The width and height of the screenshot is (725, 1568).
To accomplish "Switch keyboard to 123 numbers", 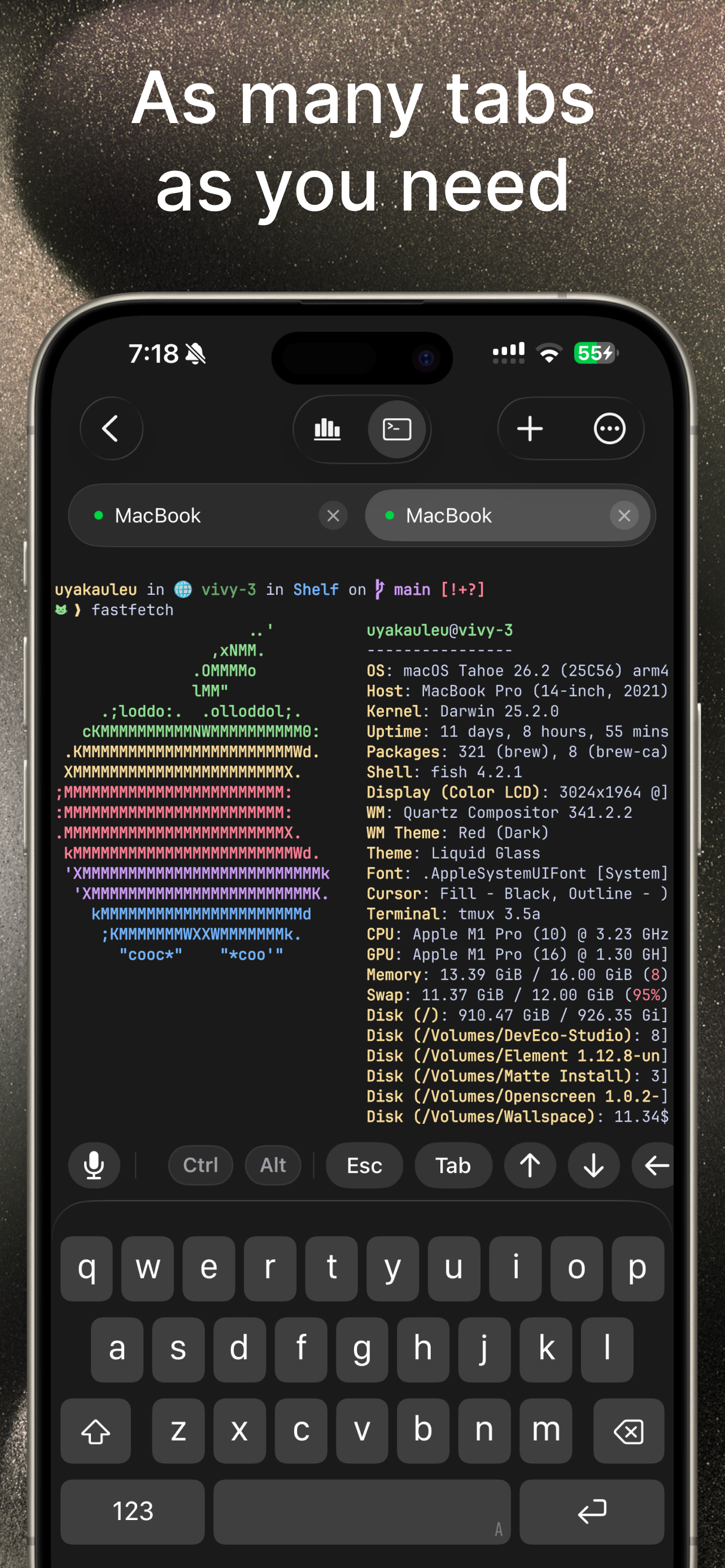I will coord(133,1512).
